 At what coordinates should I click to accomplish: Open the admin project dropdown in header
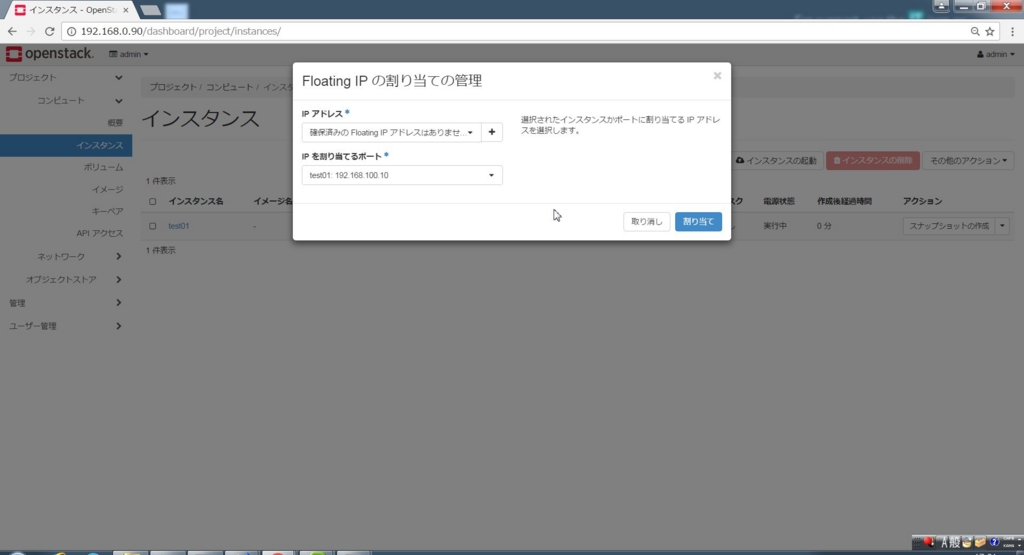coord(129,54)
